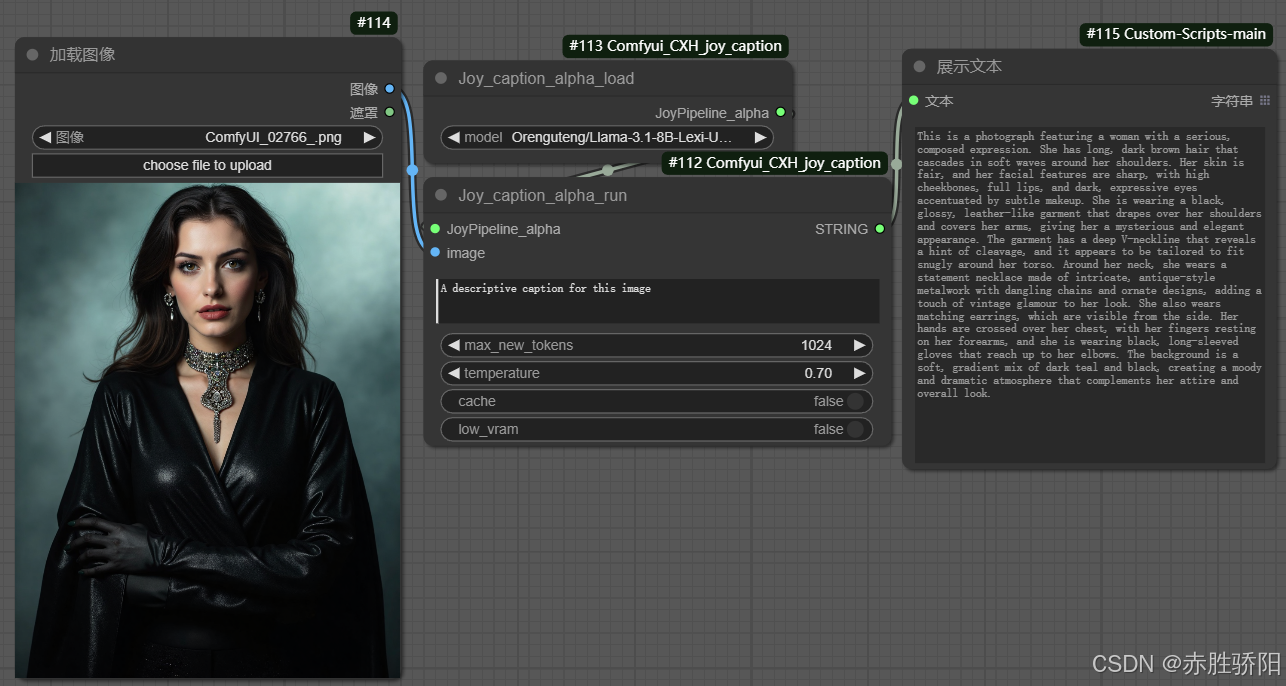Click the temperature value 0.70
The height and width of the screenshot is (686, 1286).
pyautogui.click(x=818, y=373)
